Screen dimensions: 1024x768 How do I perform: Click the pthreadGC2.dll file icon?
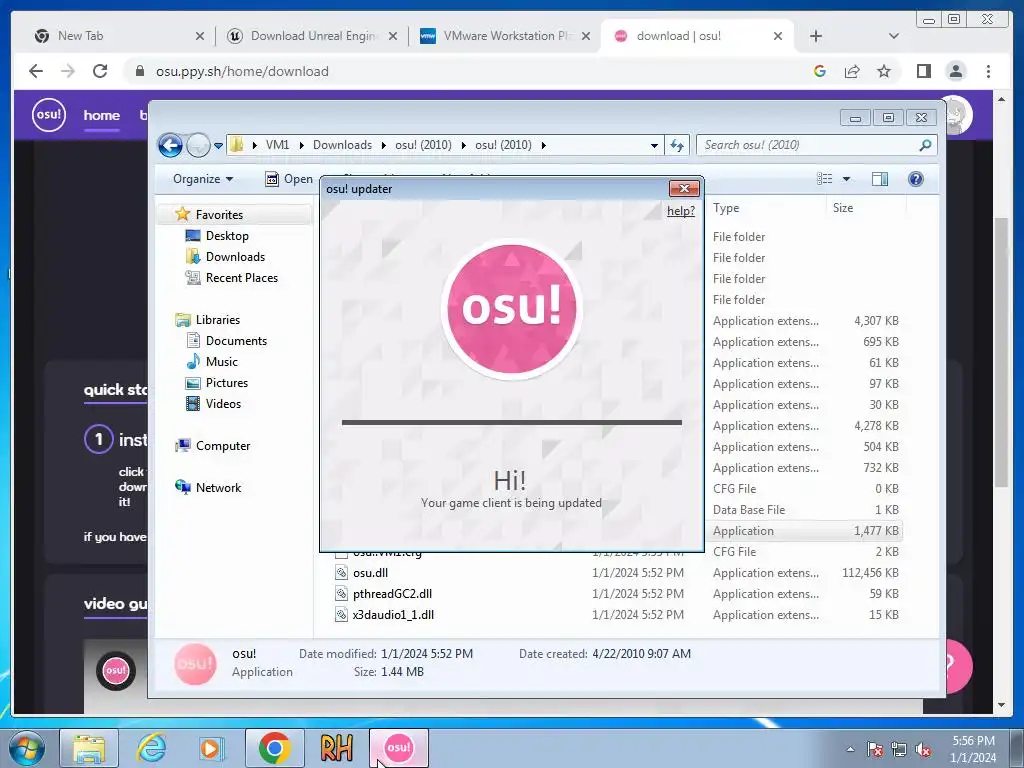(341, 594)
